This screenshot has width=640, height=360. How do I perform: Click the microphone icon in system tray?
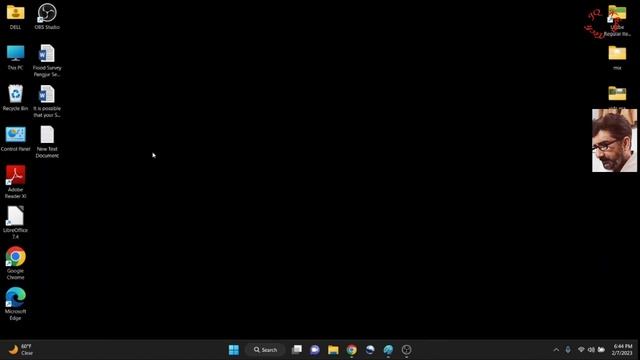[x=568, y=350]
